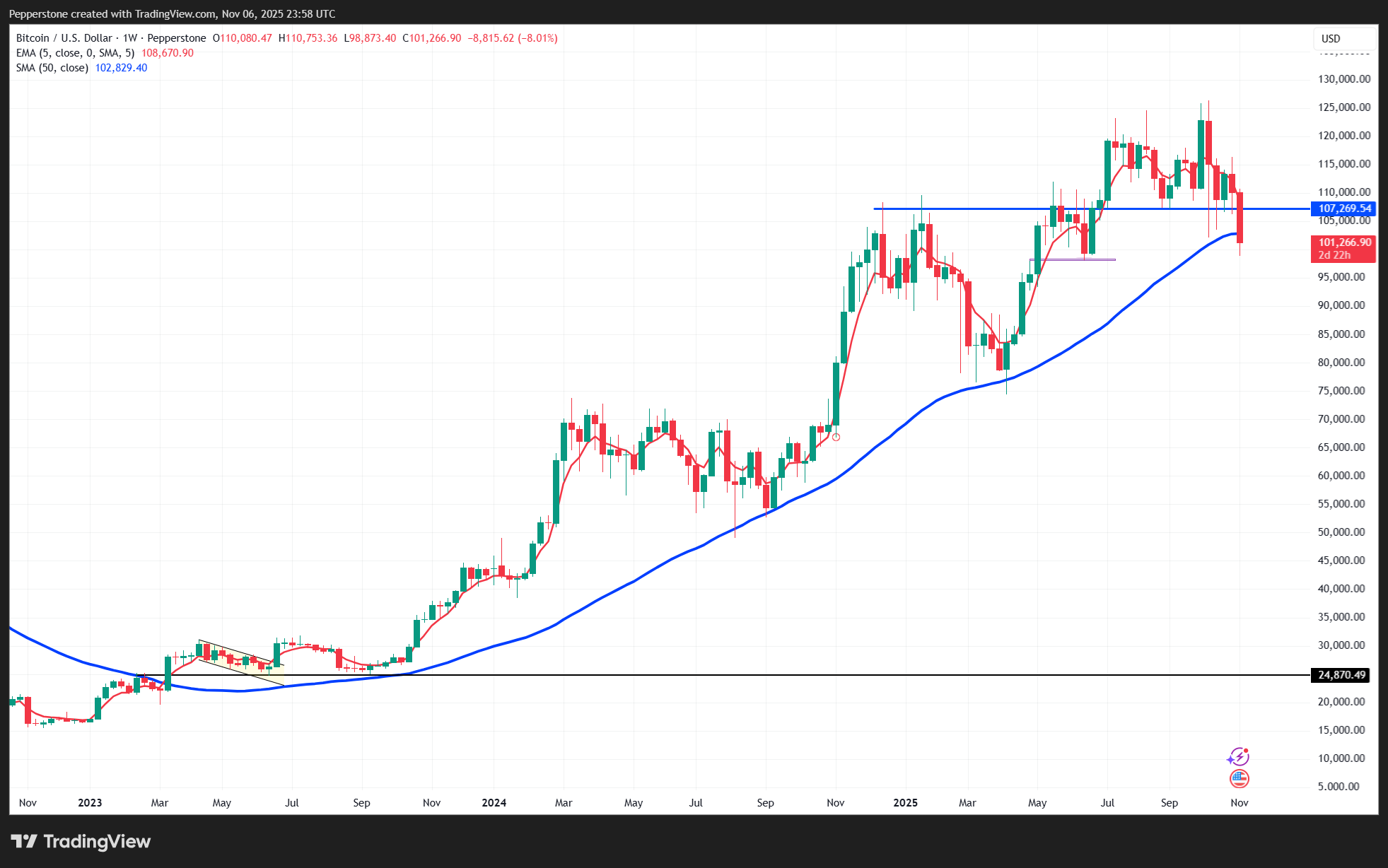Click the 2024 label on the time axis

(x=494, y=803)
